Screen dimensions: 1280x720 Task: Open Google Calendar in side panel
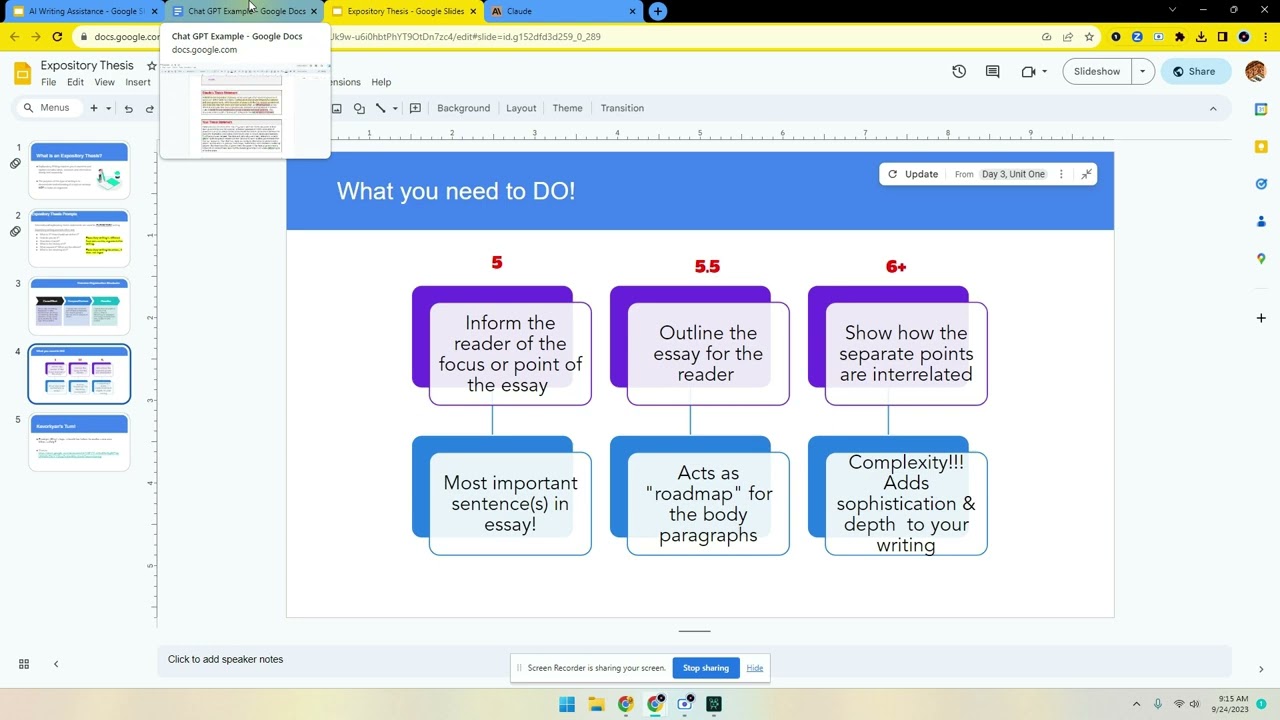pyautogui.click(x=1261, y=109)
